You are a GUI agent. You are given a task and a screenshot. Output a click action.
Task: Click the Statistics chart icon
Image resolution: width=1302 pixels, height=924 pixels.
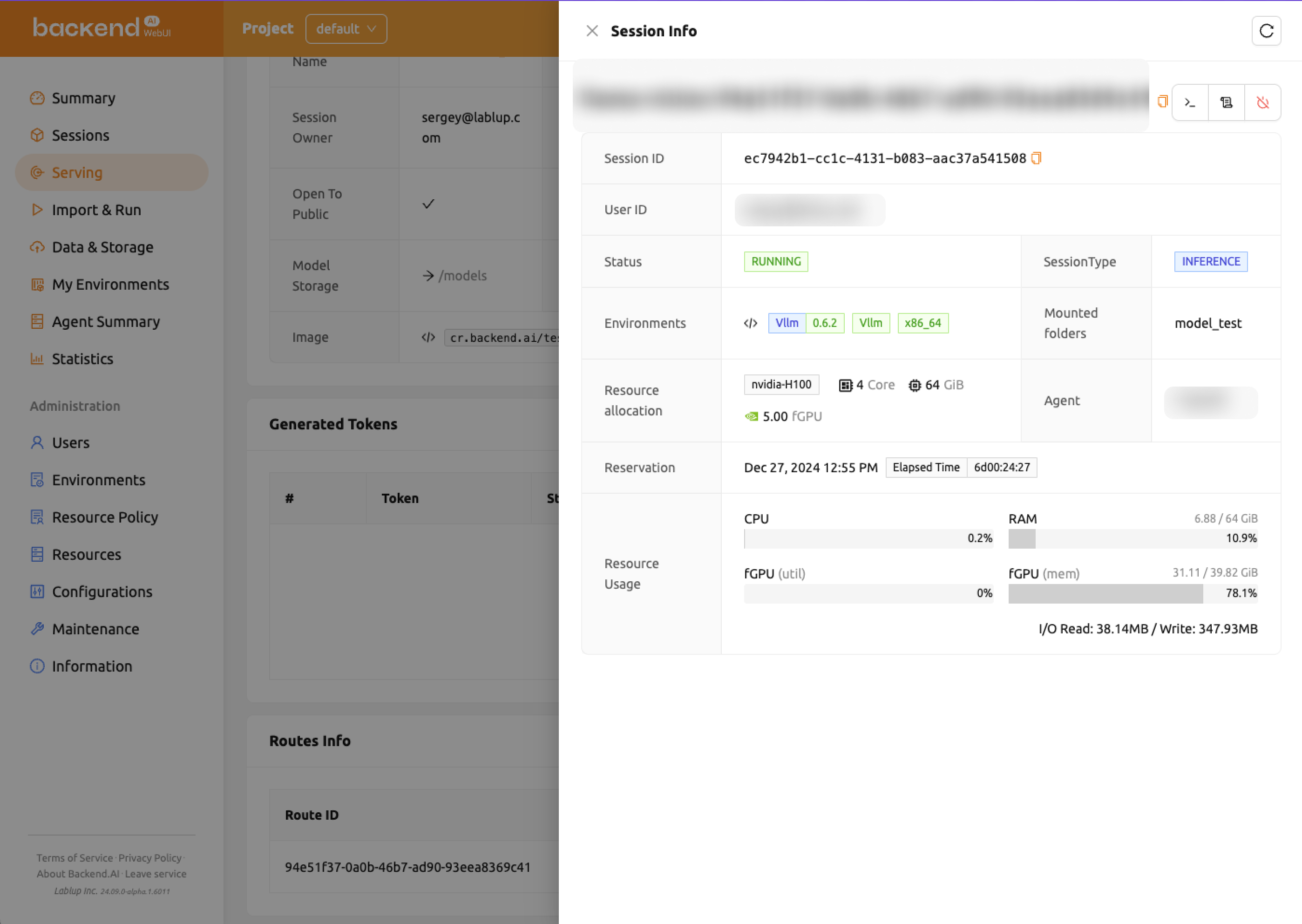click(37, 359)
